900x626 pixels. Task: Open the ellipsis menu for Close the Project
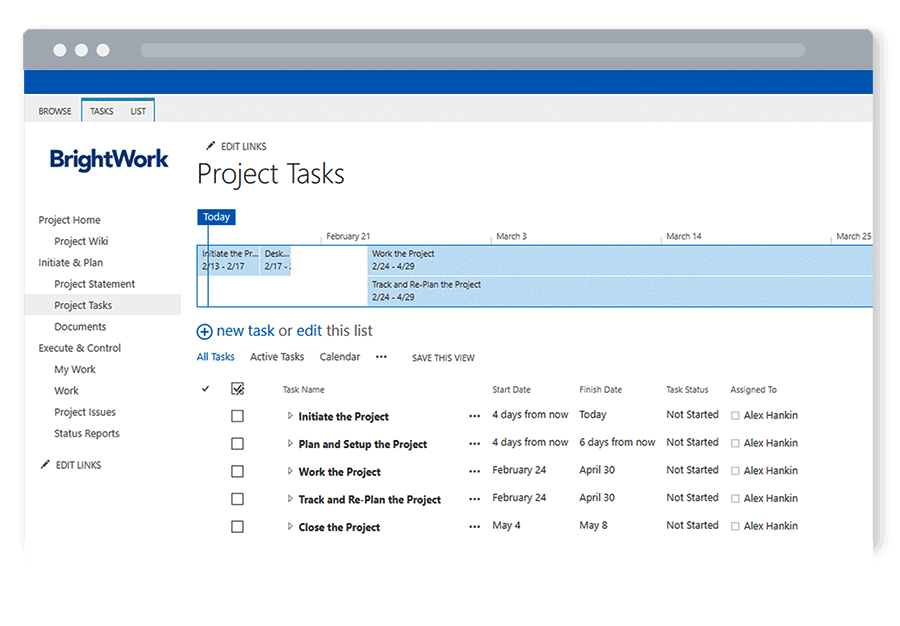pos(474,525)
